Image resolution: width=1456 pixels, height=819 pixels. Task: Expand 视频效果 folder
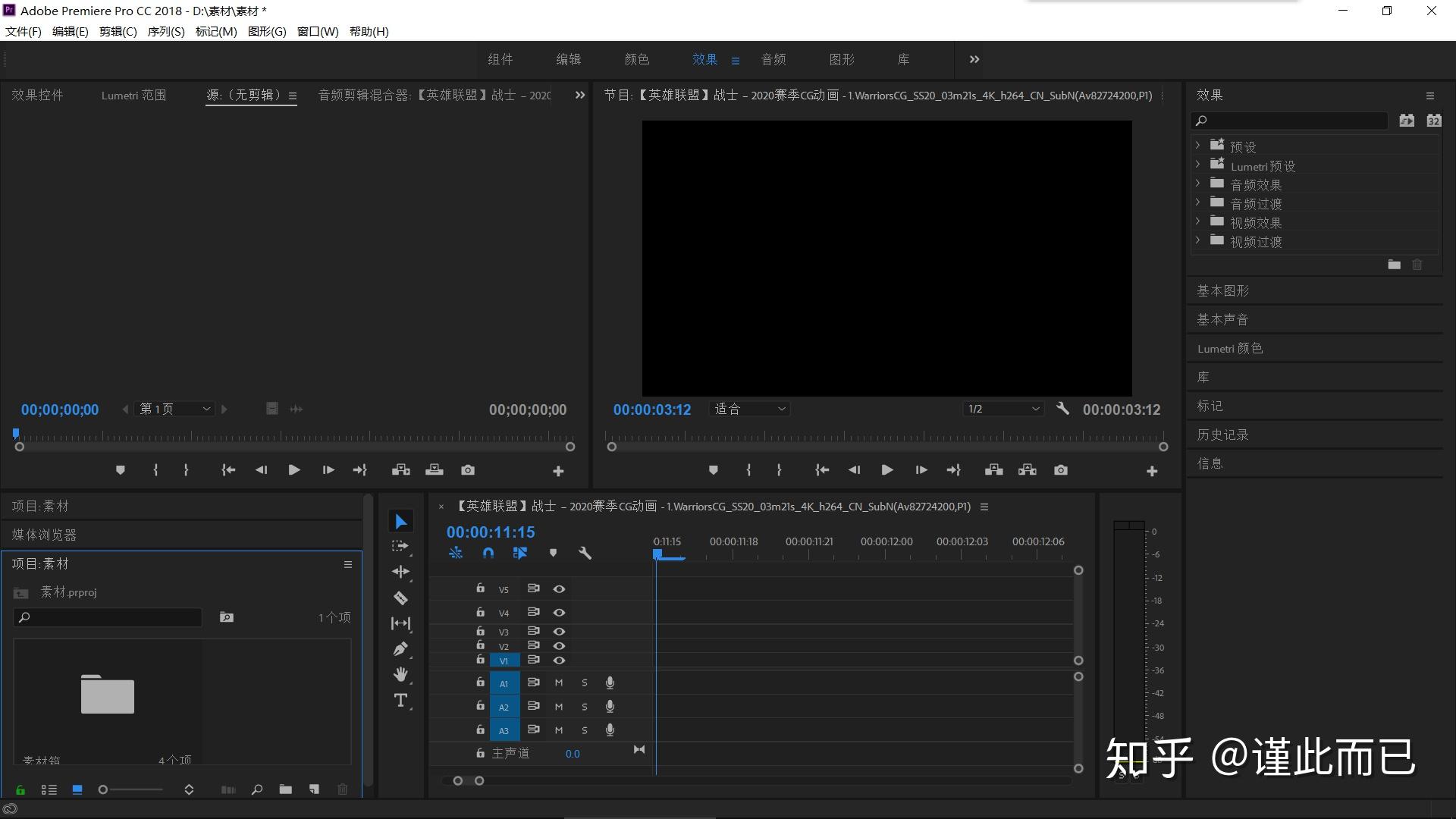[1197, 221]
